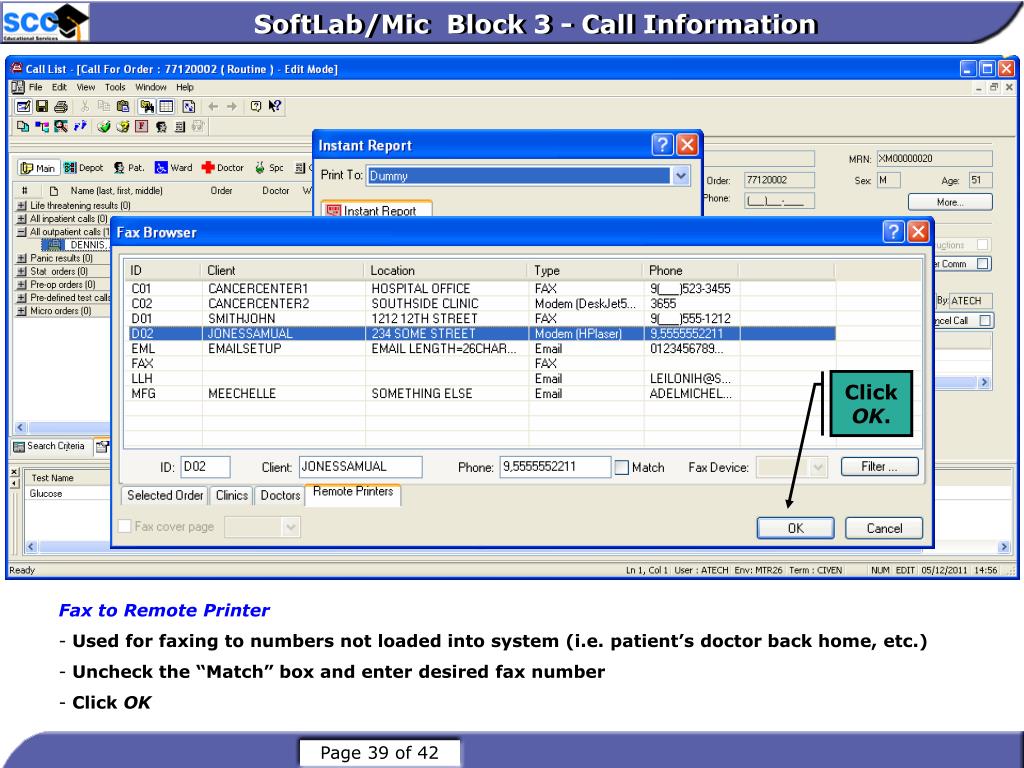This screenshot has width=1024, height=768.
Task: Collapse All outpatient calls group
Action: 22,232
